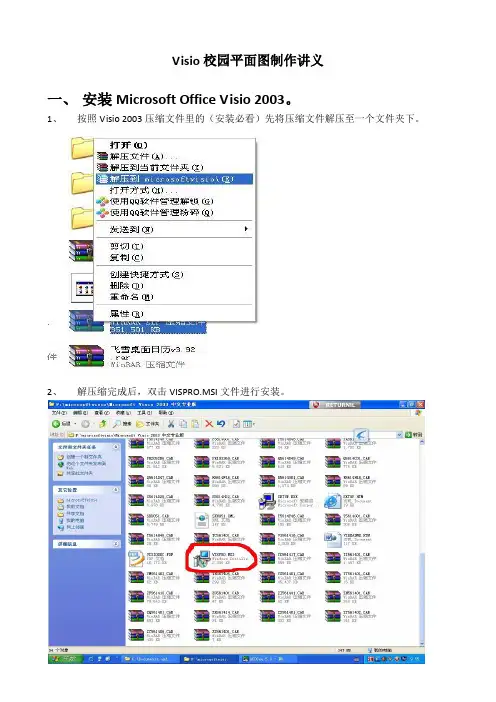Open 我的电脑 in 其它位置 panel
Screen dimensions: 496x702
[x=71, y=521]
